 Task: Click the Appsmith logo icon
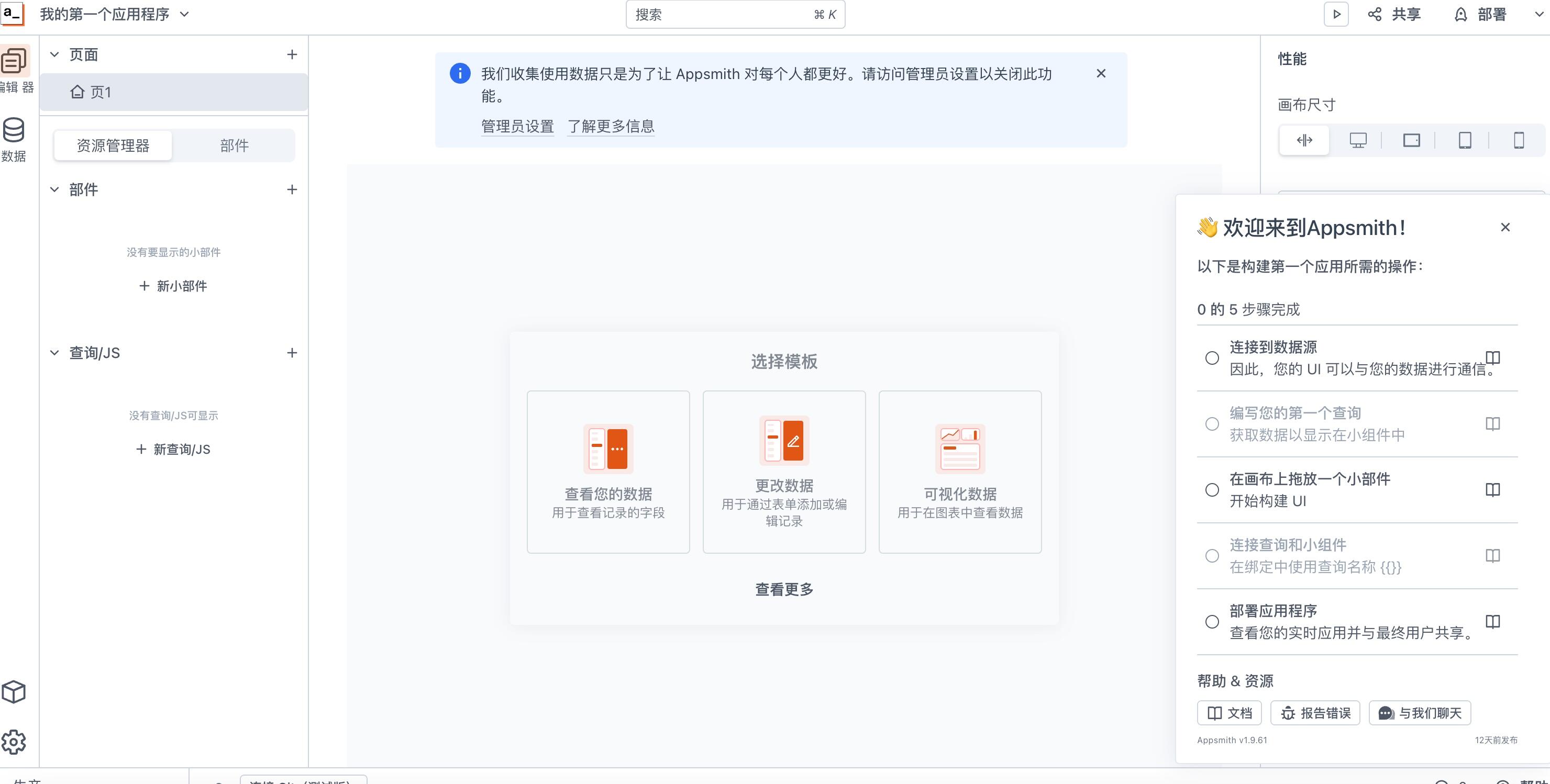(13, 14)
